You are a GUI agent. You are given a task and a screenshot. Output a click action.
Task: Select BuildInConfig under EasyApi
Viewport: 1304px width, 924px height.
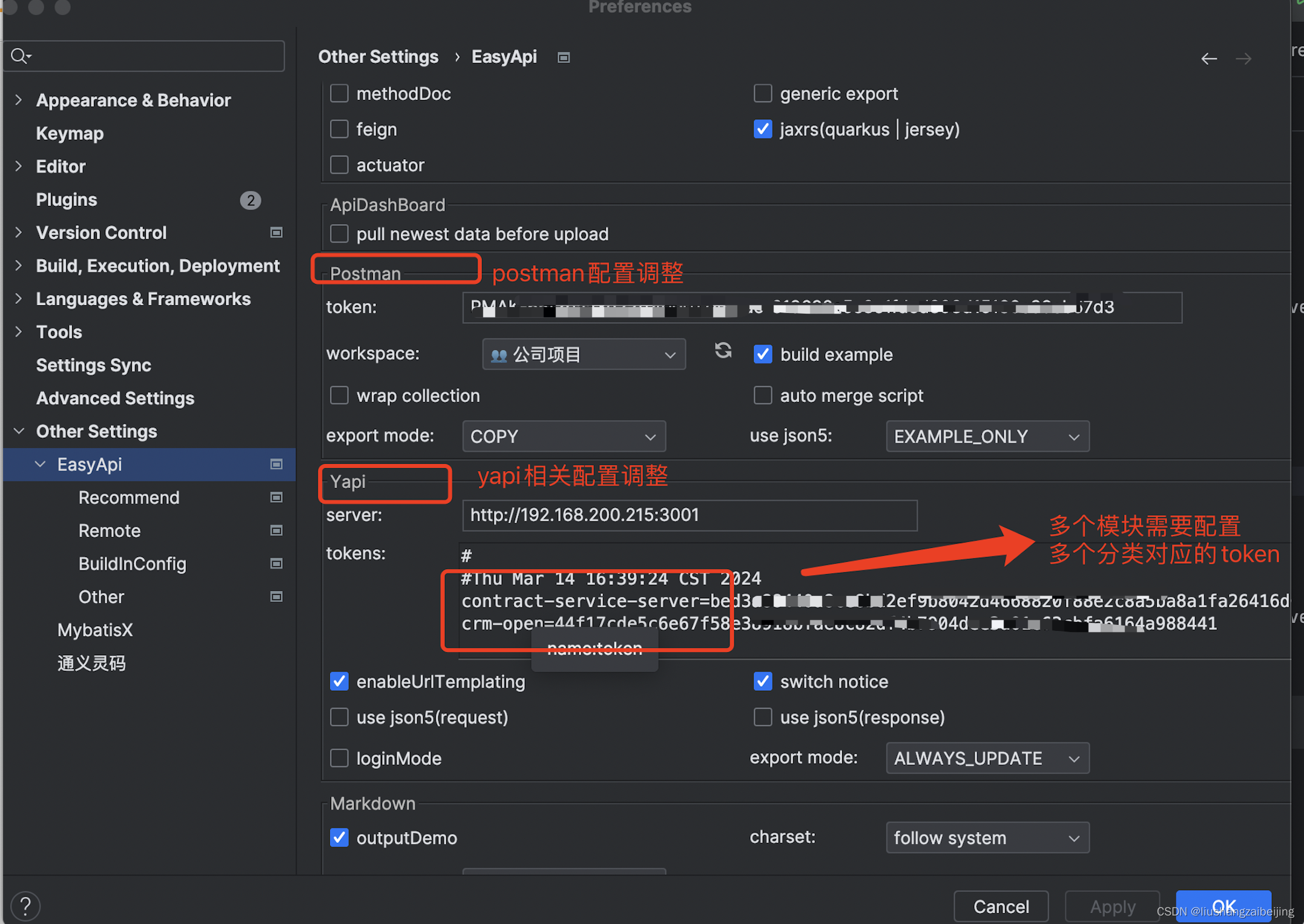[133, 564]
